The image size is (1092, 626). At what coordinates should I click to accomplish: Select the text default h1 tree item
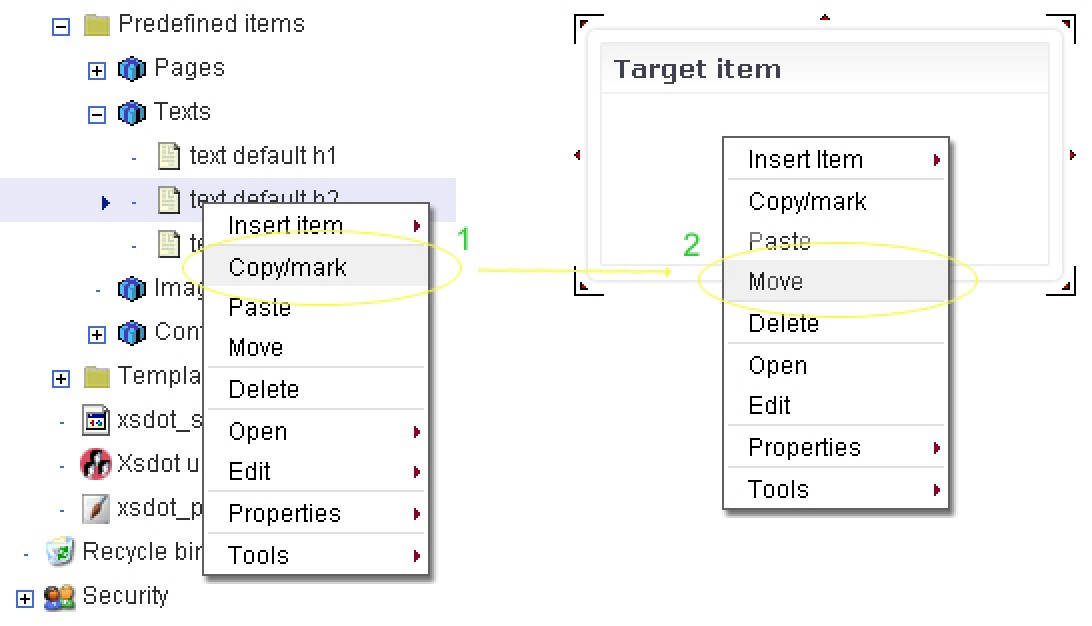point(263,156)
